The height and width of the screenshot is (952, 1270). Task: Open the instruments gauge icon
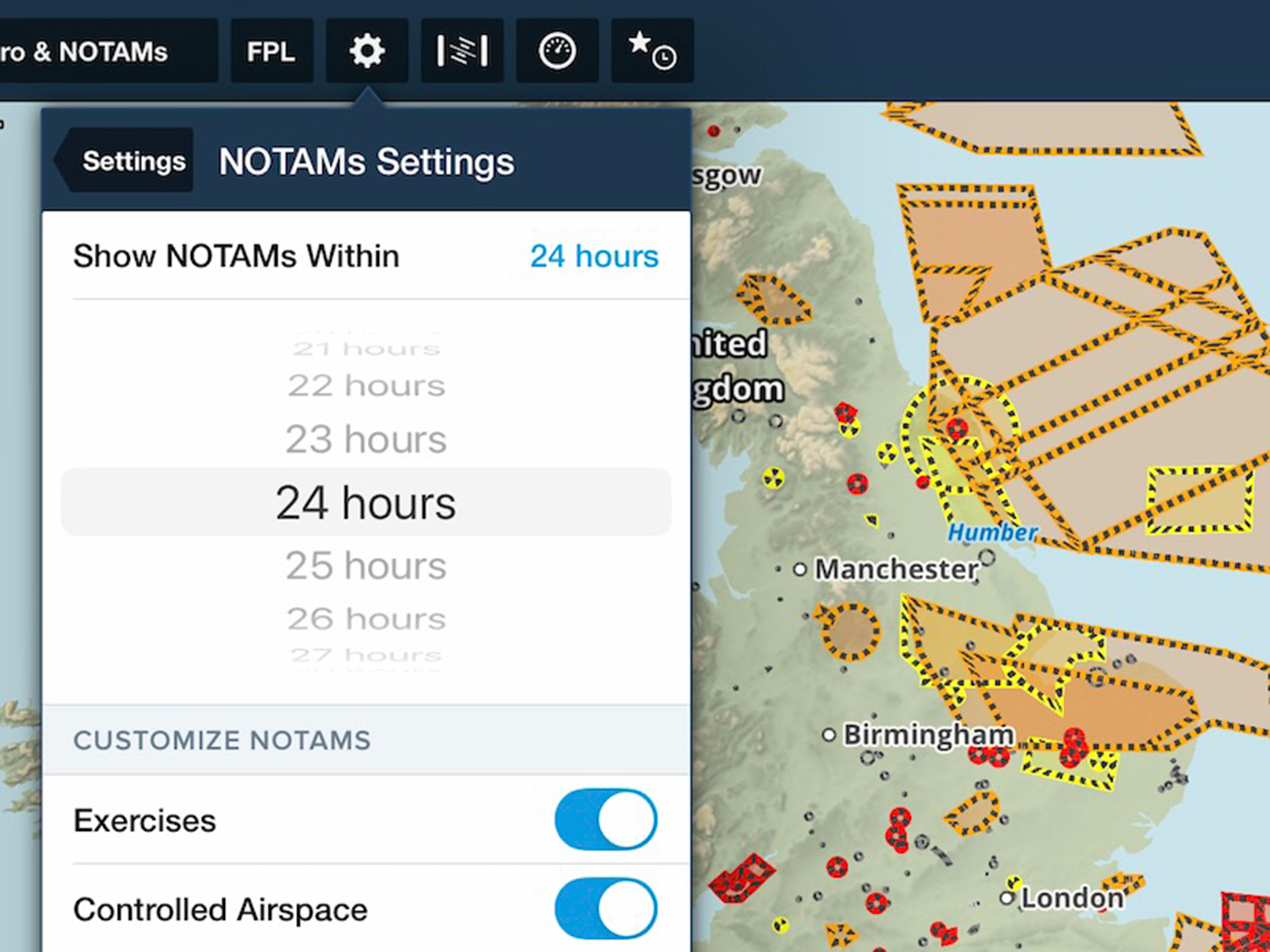pos(557,51)
